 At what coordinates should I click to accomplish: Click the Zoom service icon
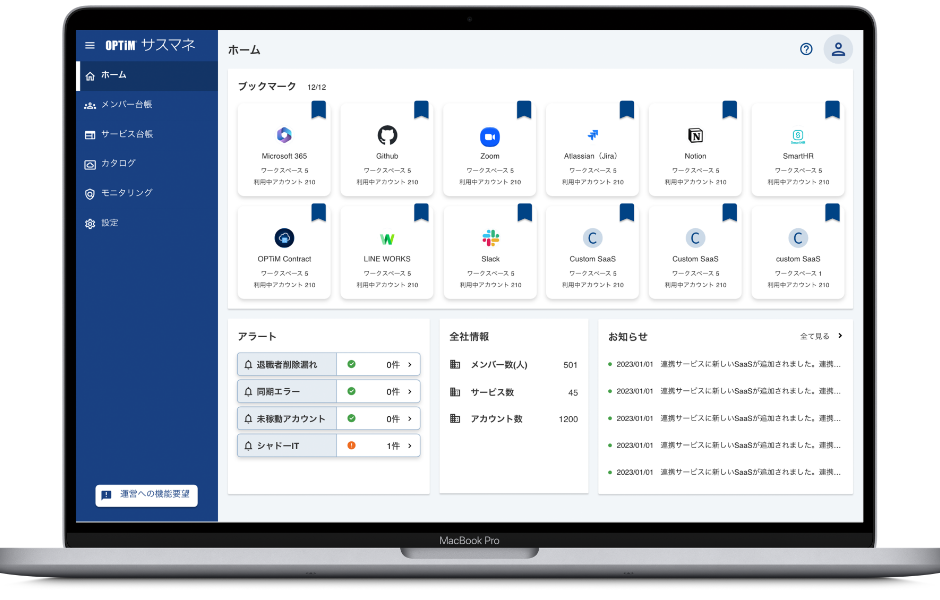[489, 133]
